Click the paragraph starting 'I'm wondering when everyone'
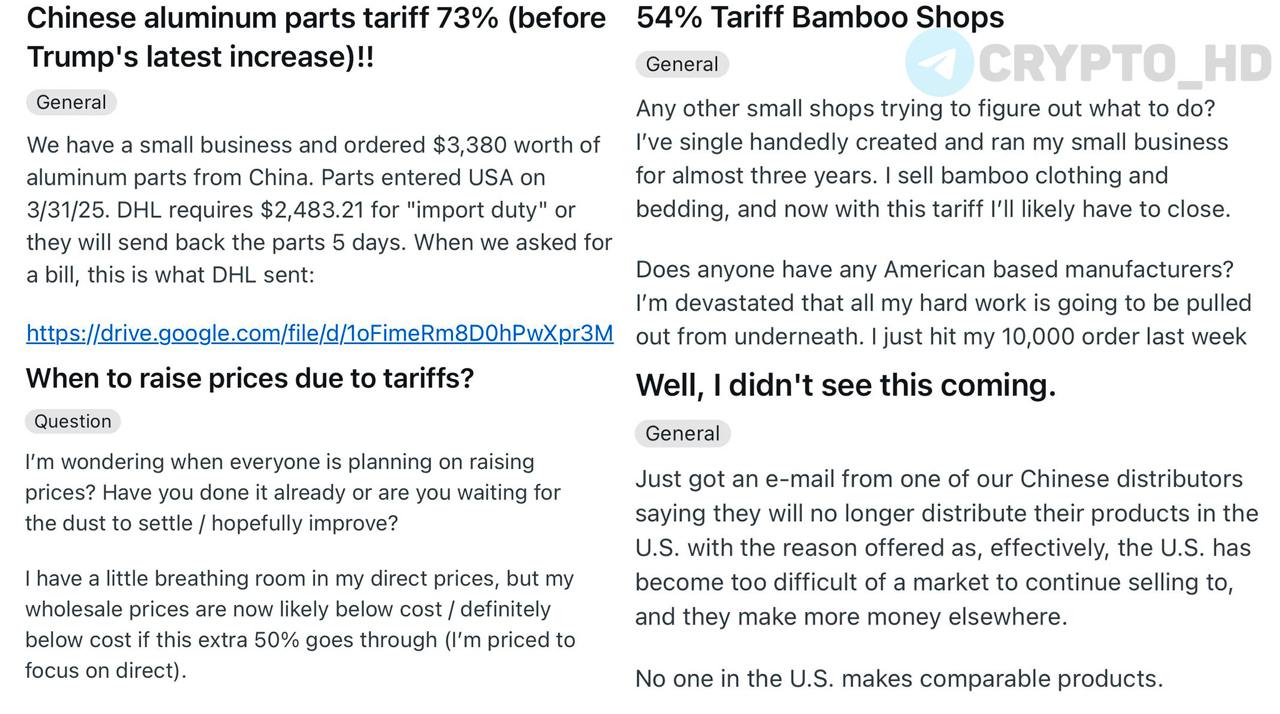 [293, 492]
